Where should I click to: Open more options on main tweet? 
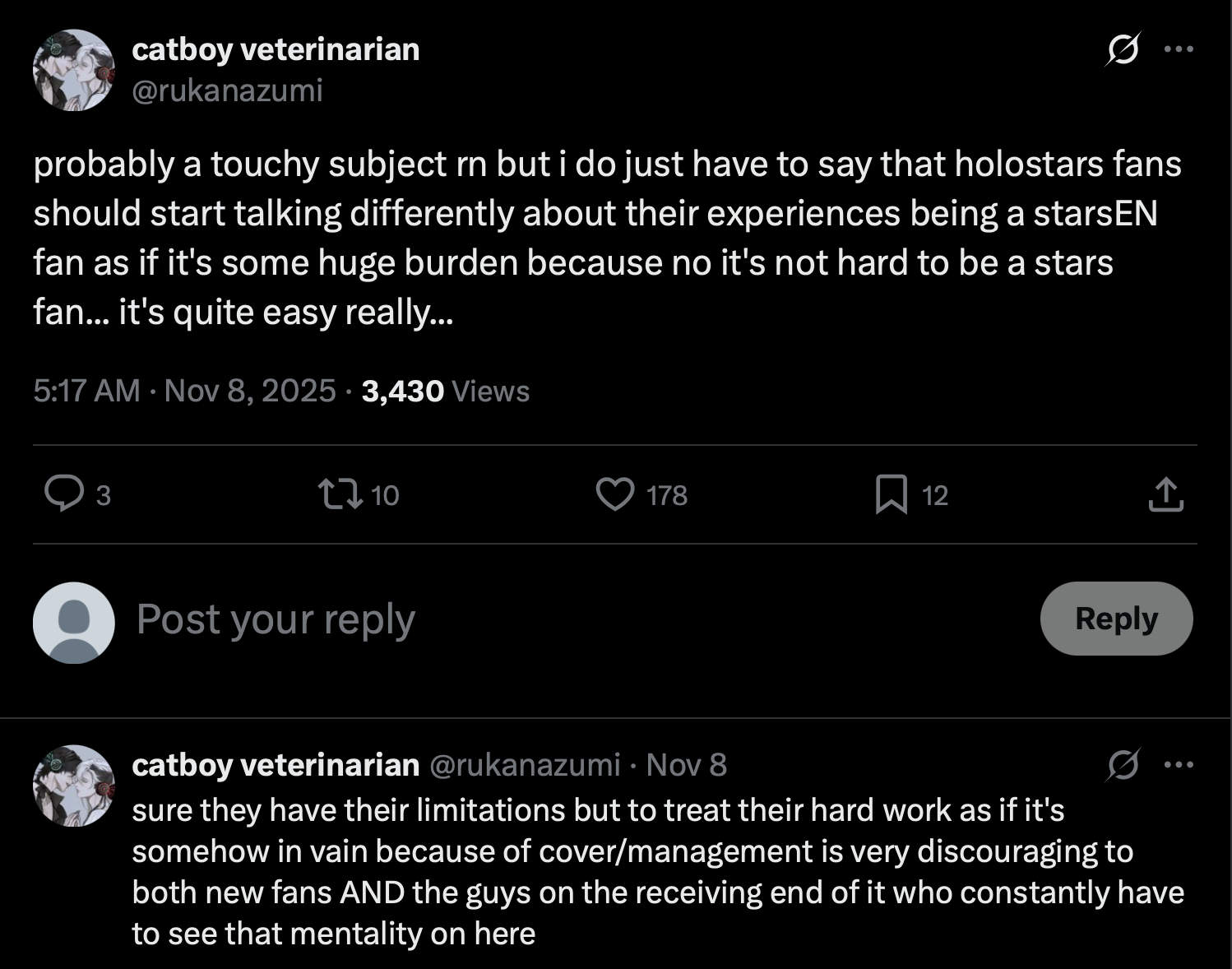click(1179, 49)
